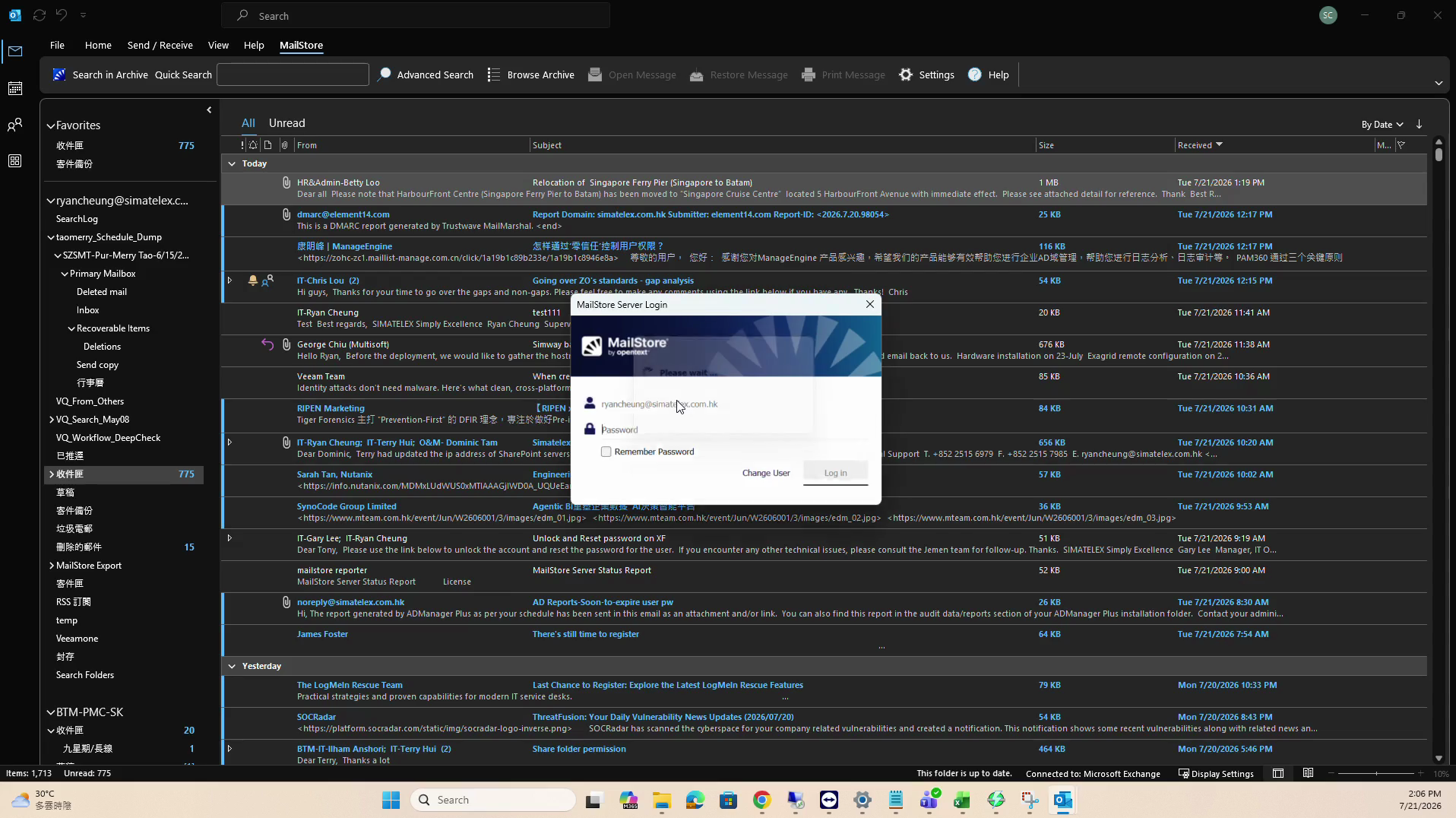1456x818 pixels.
Task: Select the Deleted mail folder
Action: tap(102, 292)
